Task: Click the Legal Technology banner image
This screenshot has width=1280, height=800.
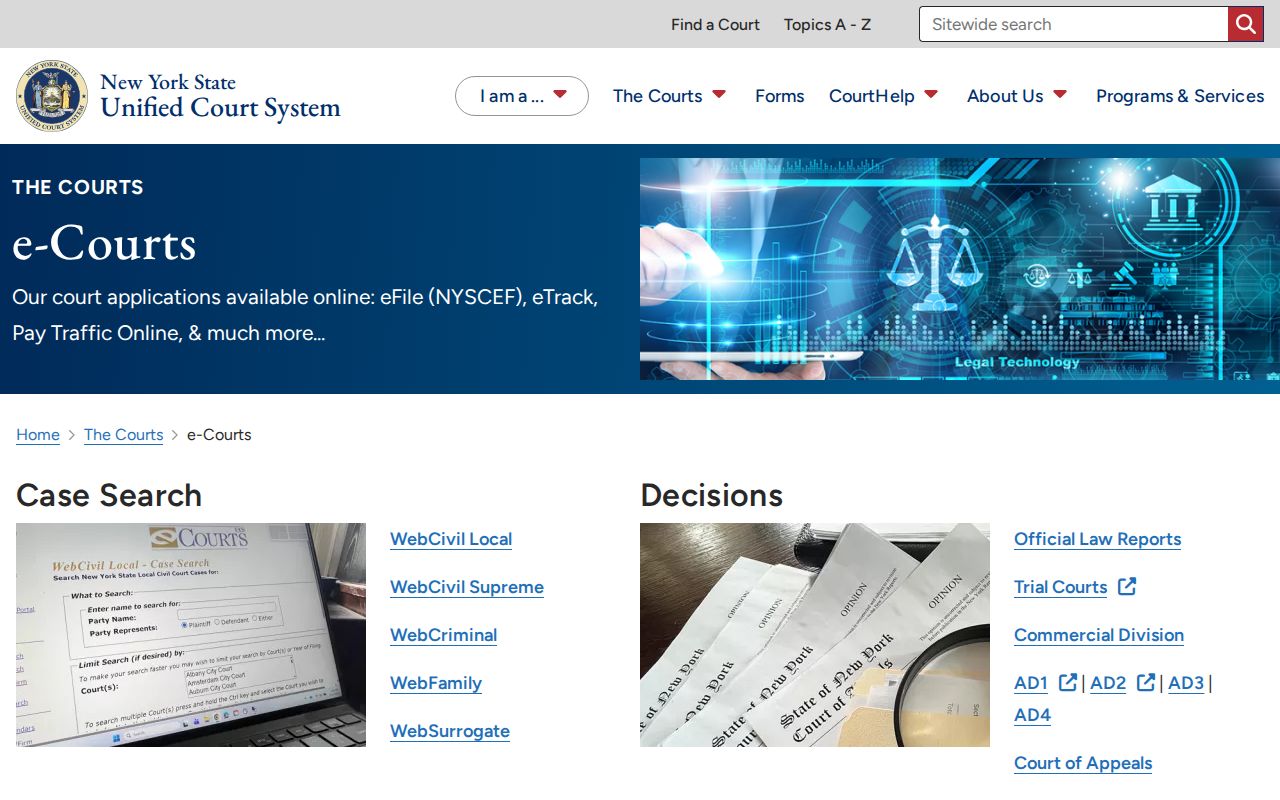Action: 960,269
